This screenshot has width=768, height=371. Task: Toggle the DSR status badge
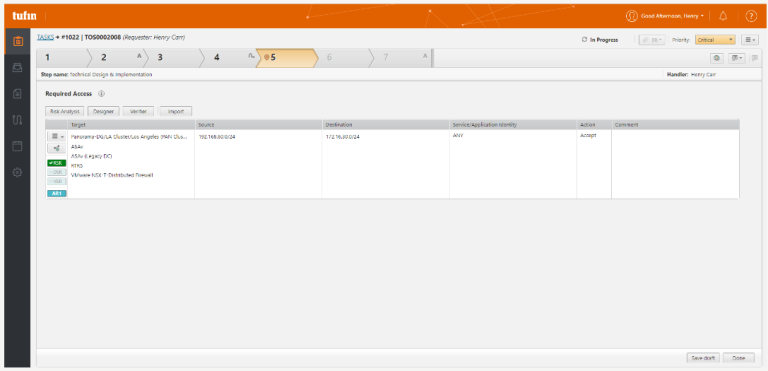pos(57,172)
